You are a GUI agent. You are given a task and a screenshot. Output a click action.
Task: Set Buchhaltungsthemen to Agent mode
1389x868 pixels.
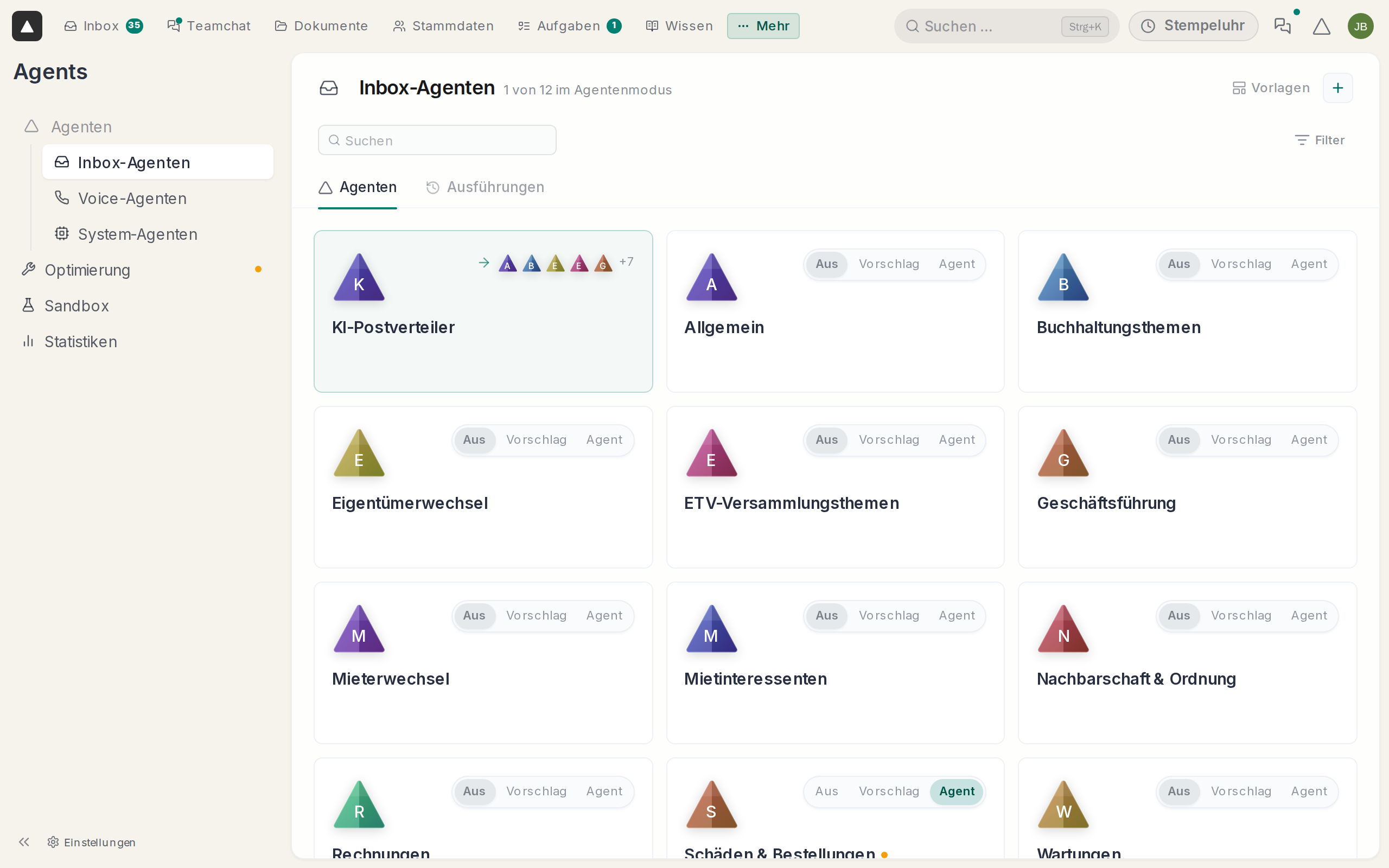pyautogui.click(x=1309, y=264)
